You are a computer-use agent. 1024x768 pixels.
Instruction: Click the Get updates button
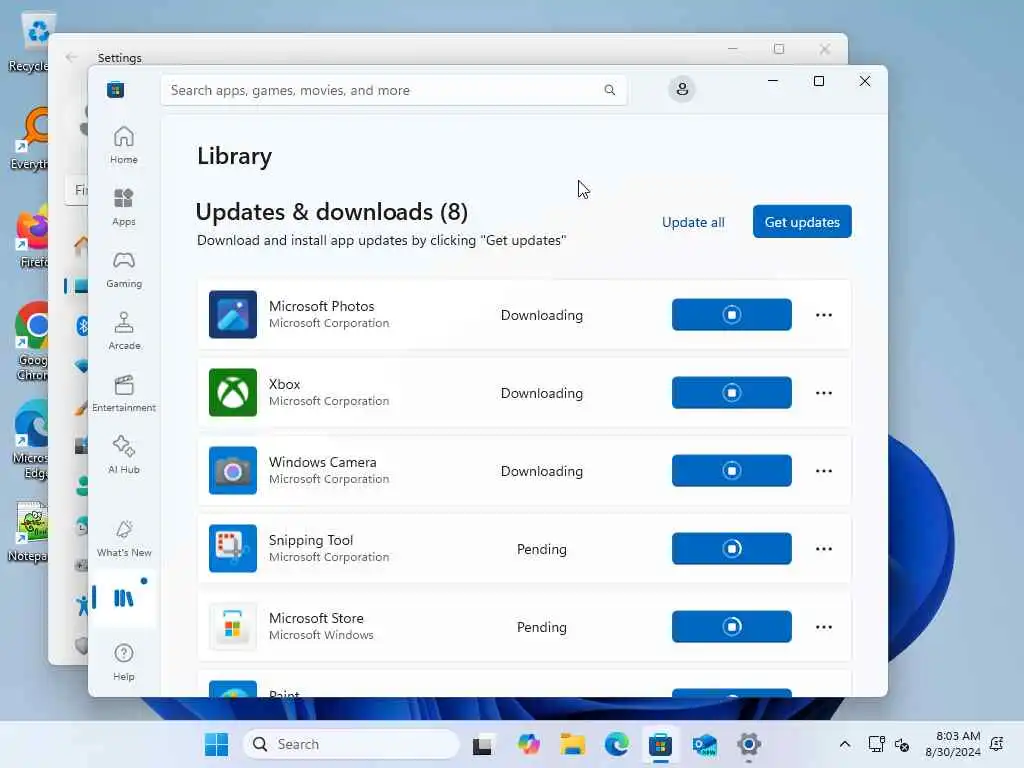tap(802, 221)
